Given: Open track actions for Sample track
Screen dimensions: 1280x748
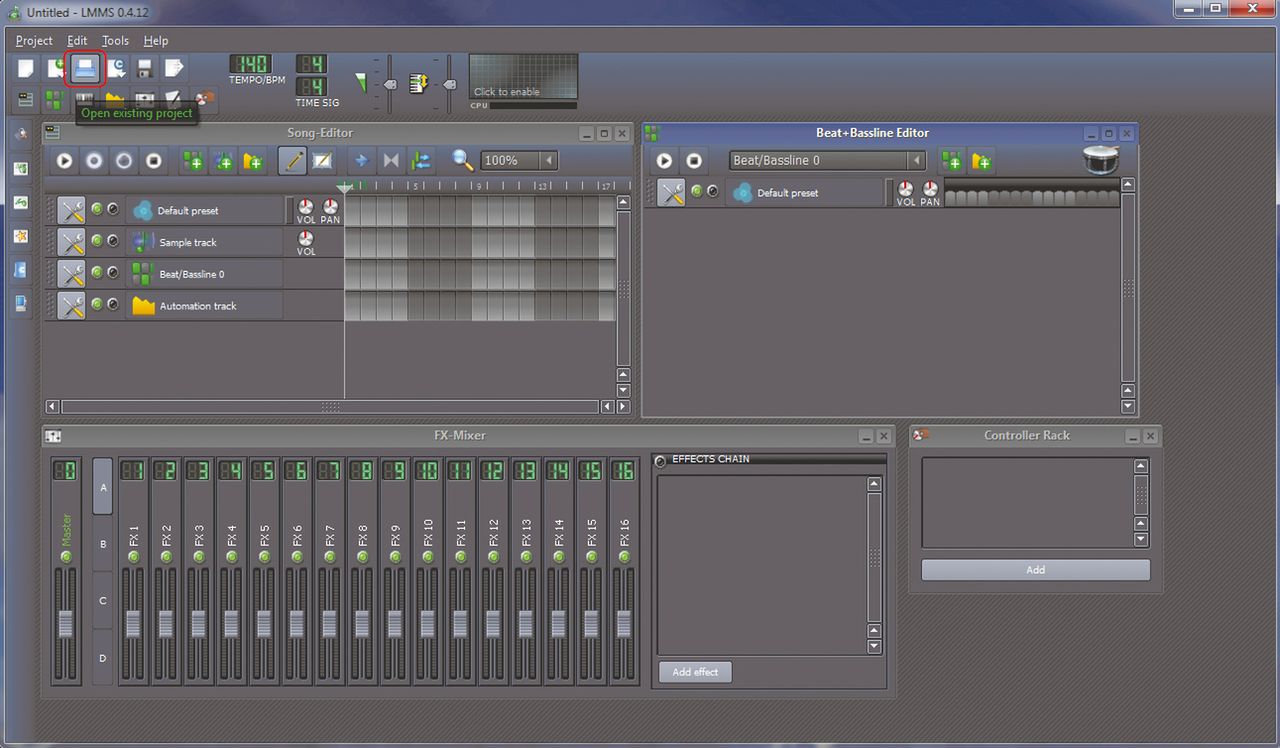Looking at the screenshot, I should pyautogui.click(x=71, y=242).
